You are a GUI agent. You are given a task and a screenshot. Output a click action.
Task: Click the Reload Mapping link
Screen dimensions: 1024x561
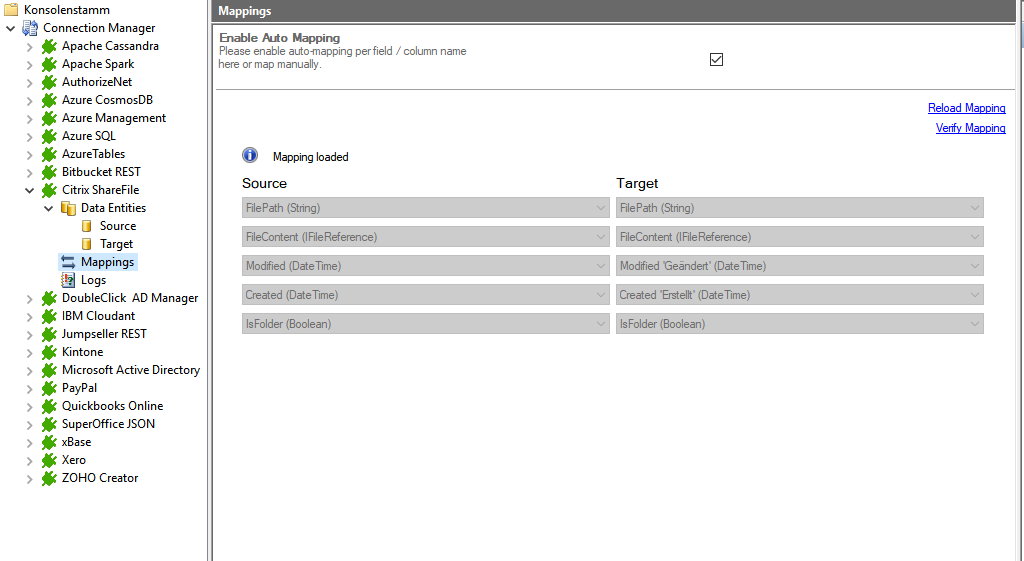[x=966, y=108]
